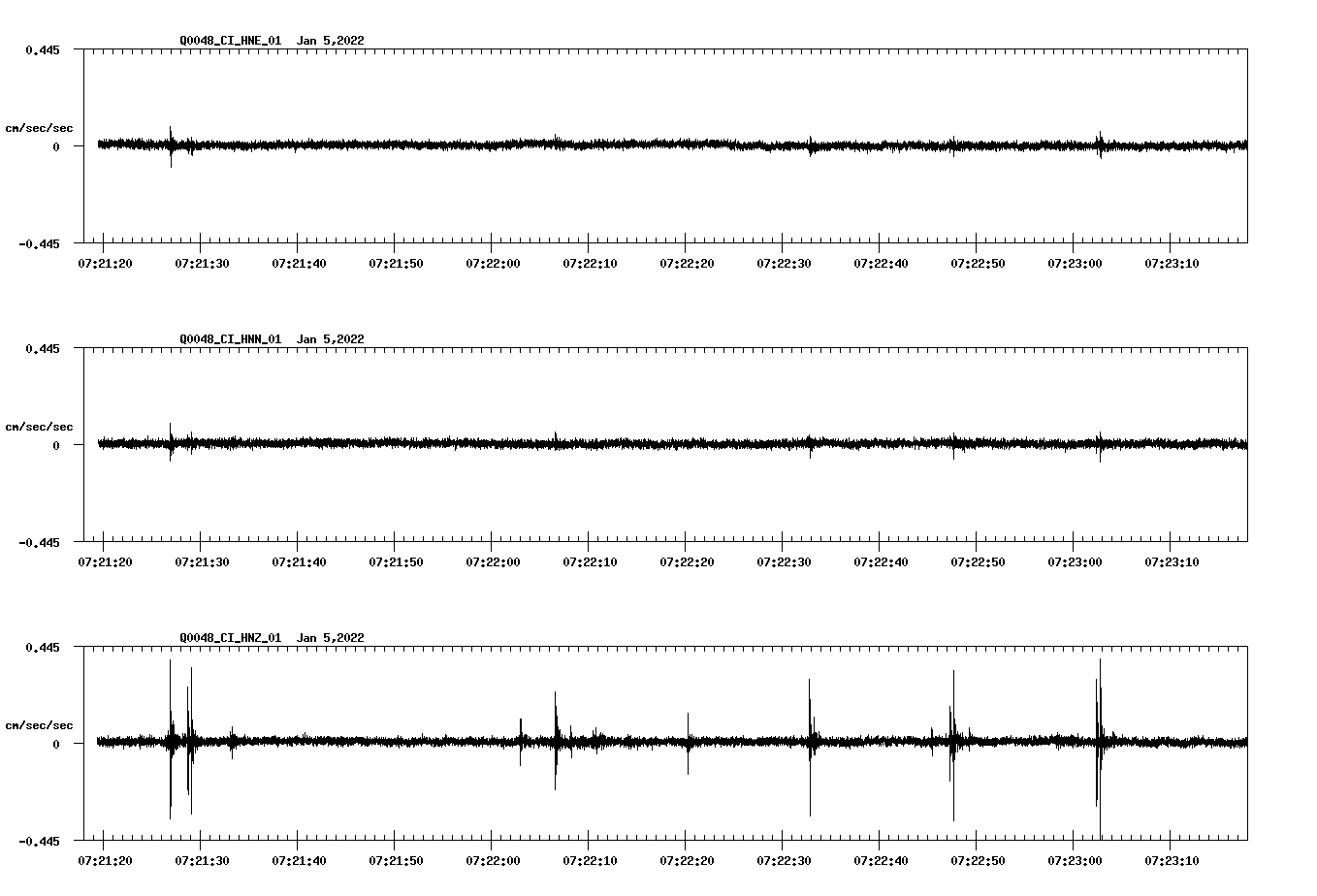Click the cm/sec/sec unit label on HNZ plot
Screen dimensions: 1317x896
tap(39, 725)
